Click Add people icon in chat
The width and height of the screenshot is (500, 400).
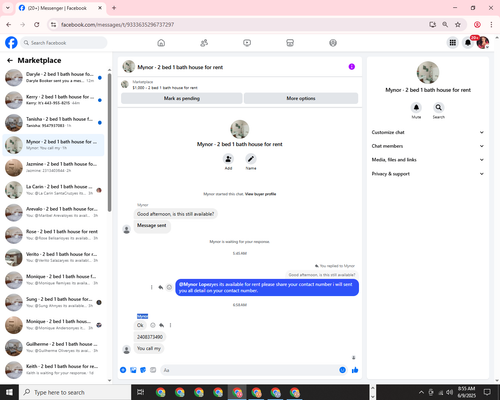pyautogui.click(x=228, y=159)
